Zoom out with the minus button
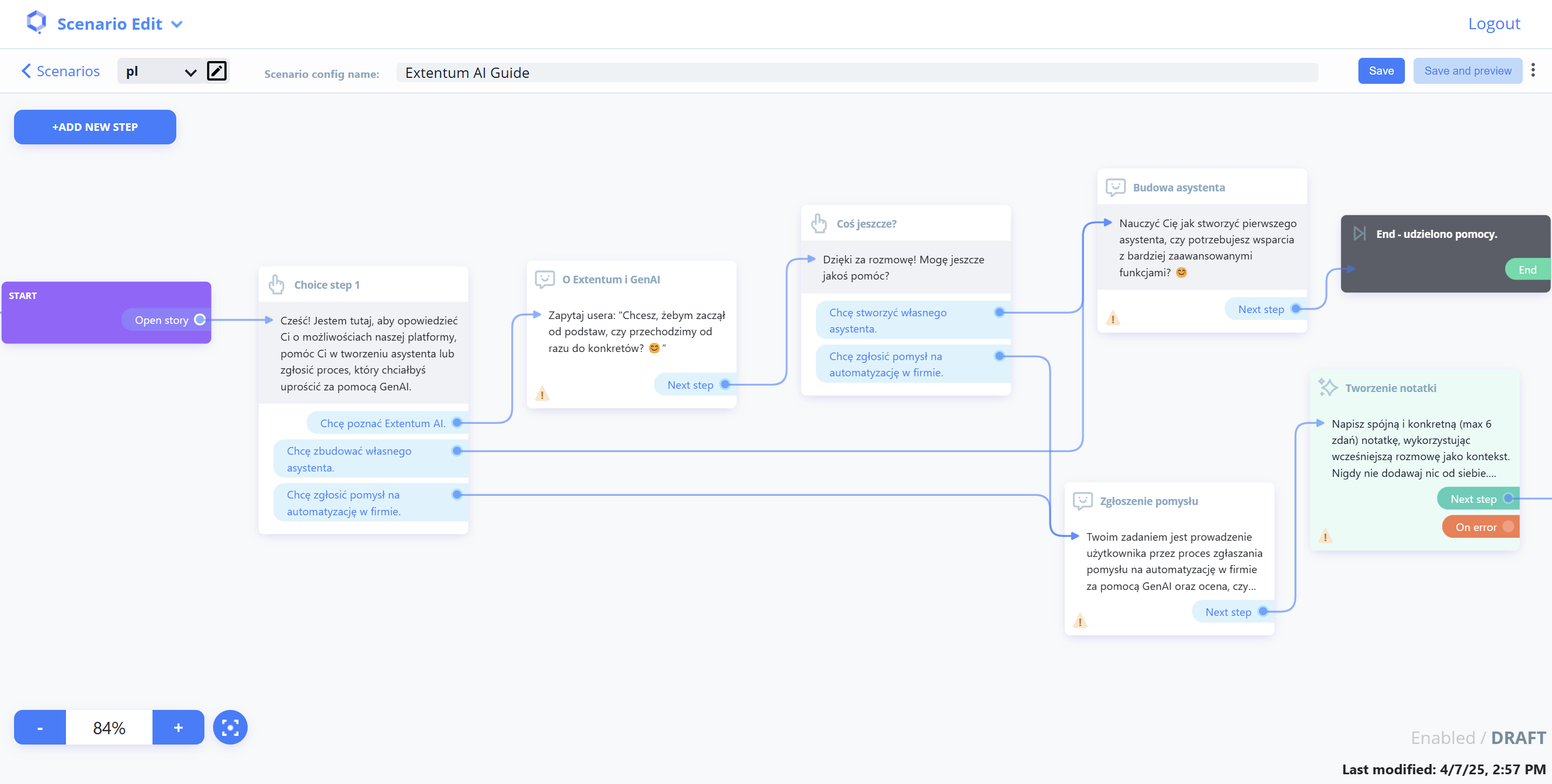1552x784 pixels. (x=40, y=727)
